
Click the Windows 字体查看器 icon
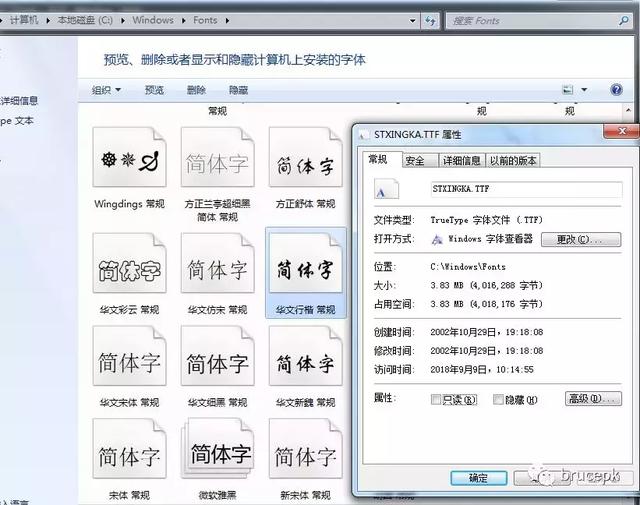coord(437,239)
